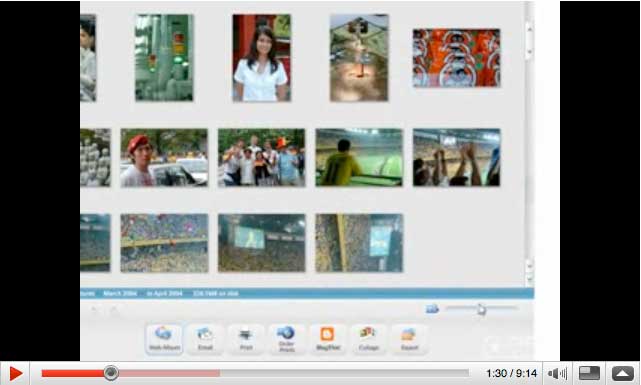Select the group of people waving photo
The height and width of the screenshot is (385, 641).
pos(262,158)
